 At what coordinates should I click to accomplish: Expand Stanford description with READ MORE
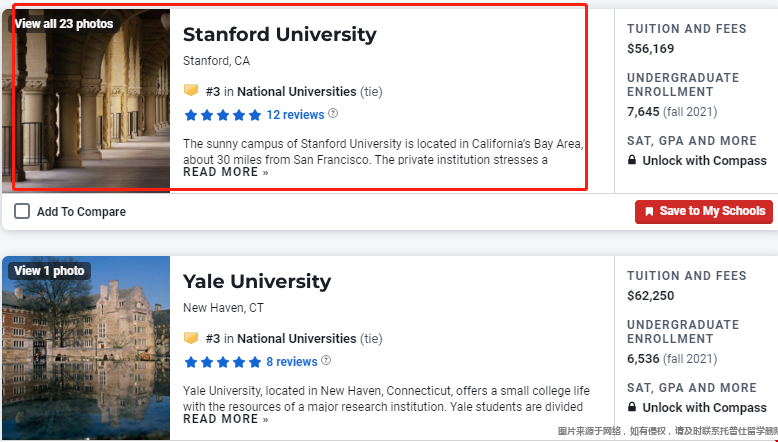click(x=225, y=172)
